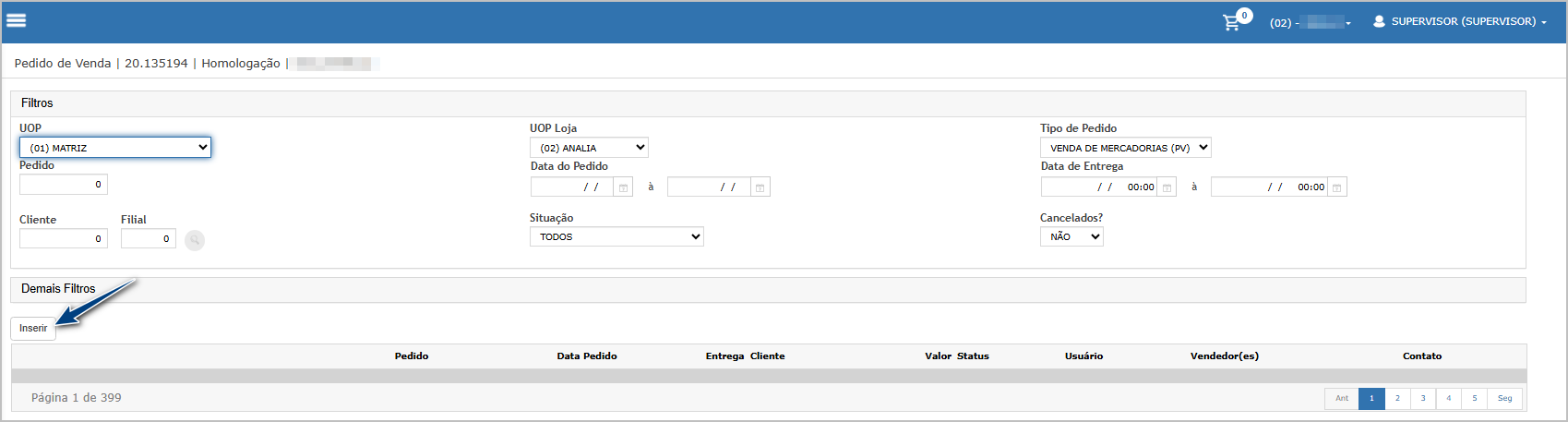
Task: Click the Pedido number input field
Action: (x=64, y=185)
